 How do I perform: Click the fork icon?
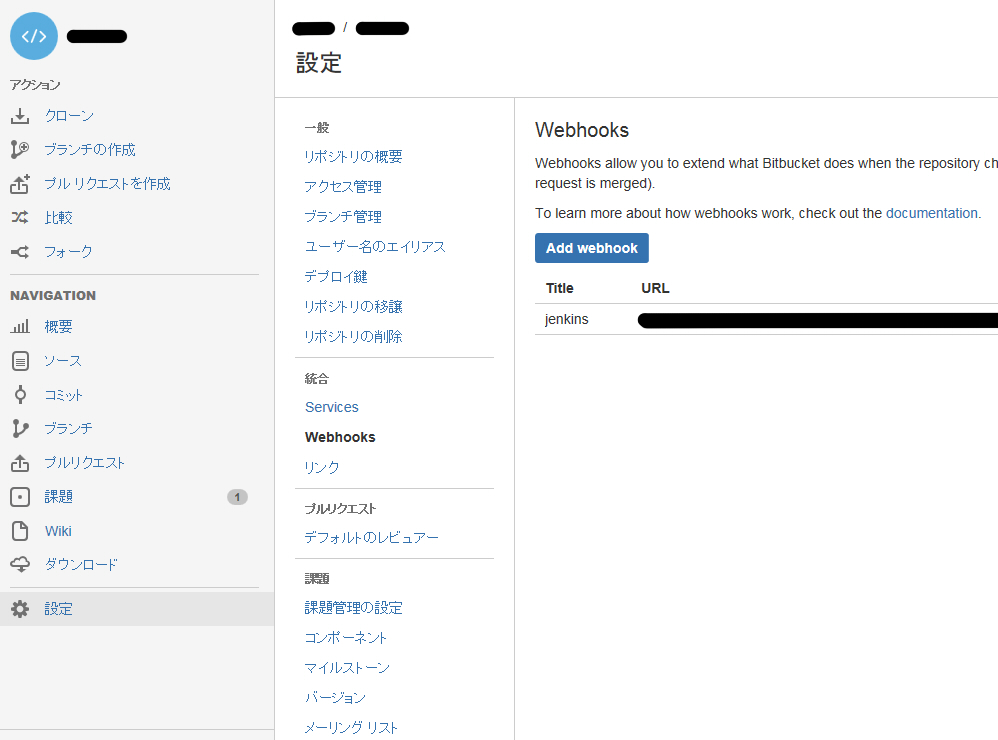tap(20, 252)
